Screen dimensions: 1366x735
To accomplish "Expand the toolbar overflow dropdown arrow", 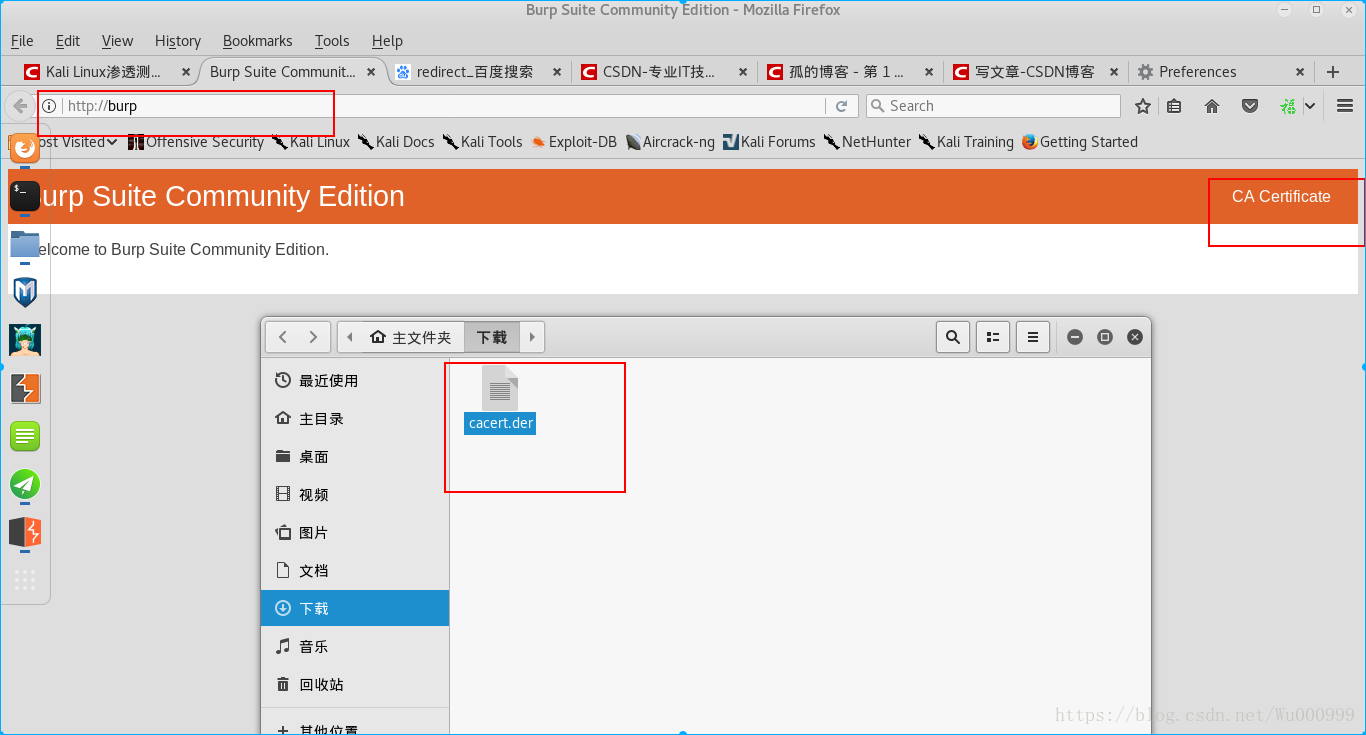I will pyautogui.click(x=1311, y=106).
